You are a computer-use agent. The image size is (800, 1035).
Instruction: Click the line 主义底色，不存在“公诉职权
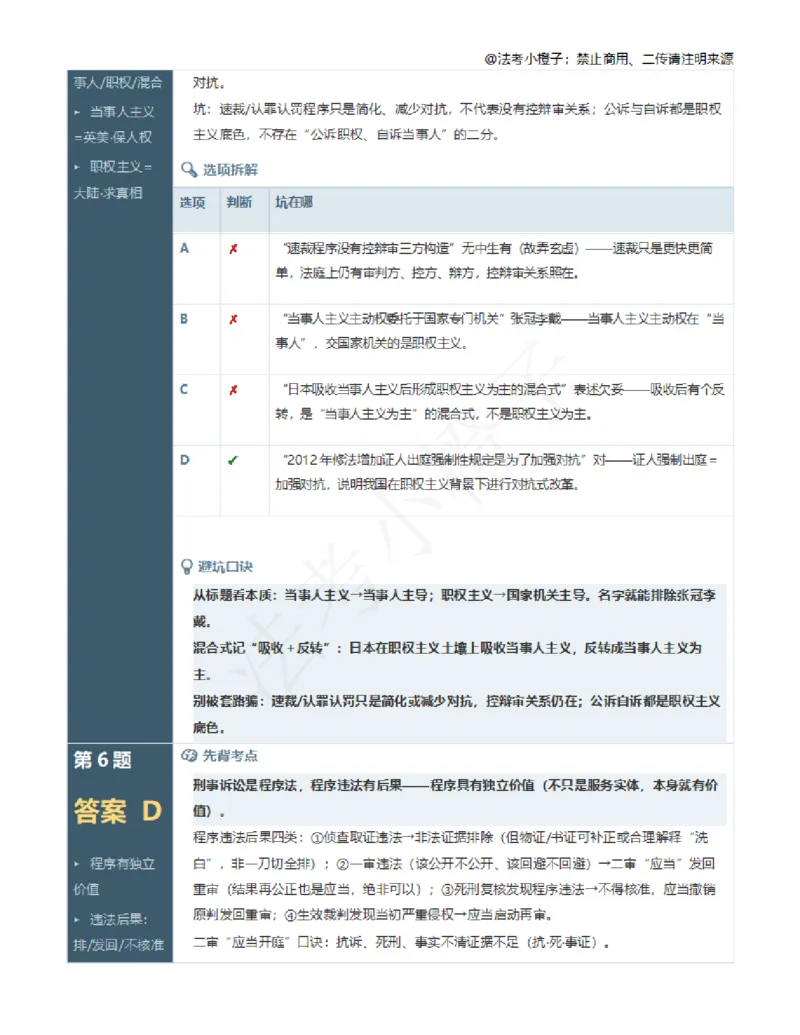coord(346,135)
